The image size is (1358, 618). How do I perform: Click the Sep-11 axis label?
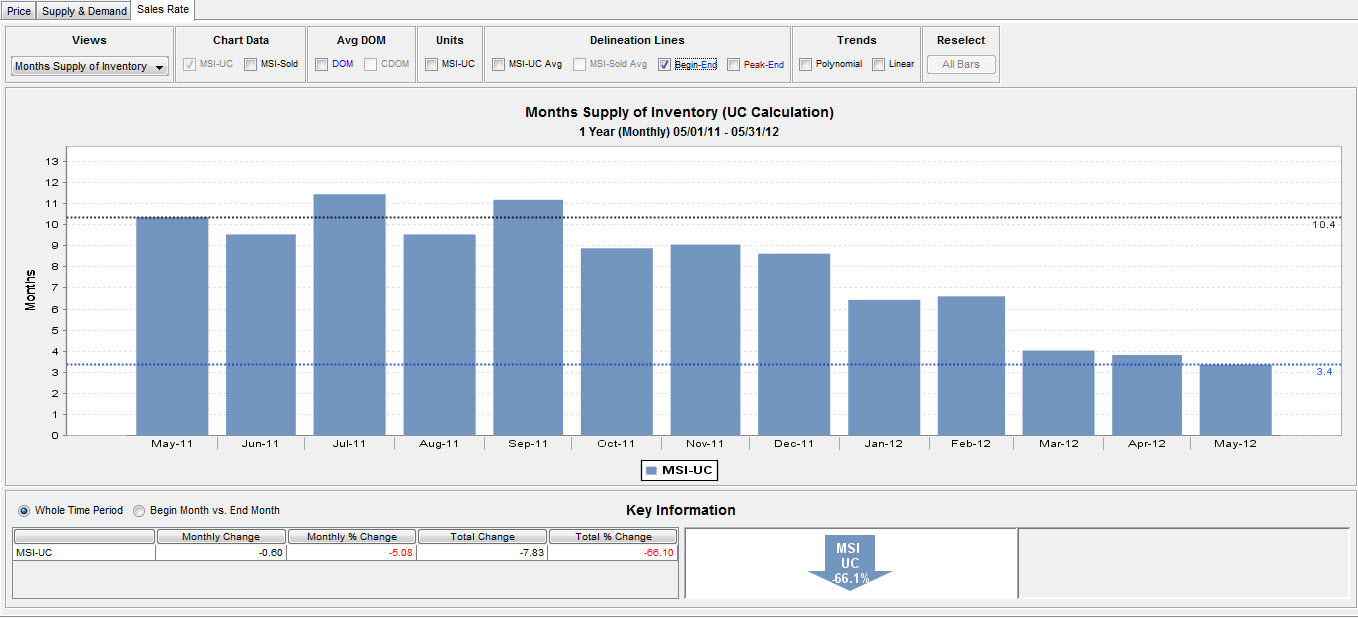528,444
